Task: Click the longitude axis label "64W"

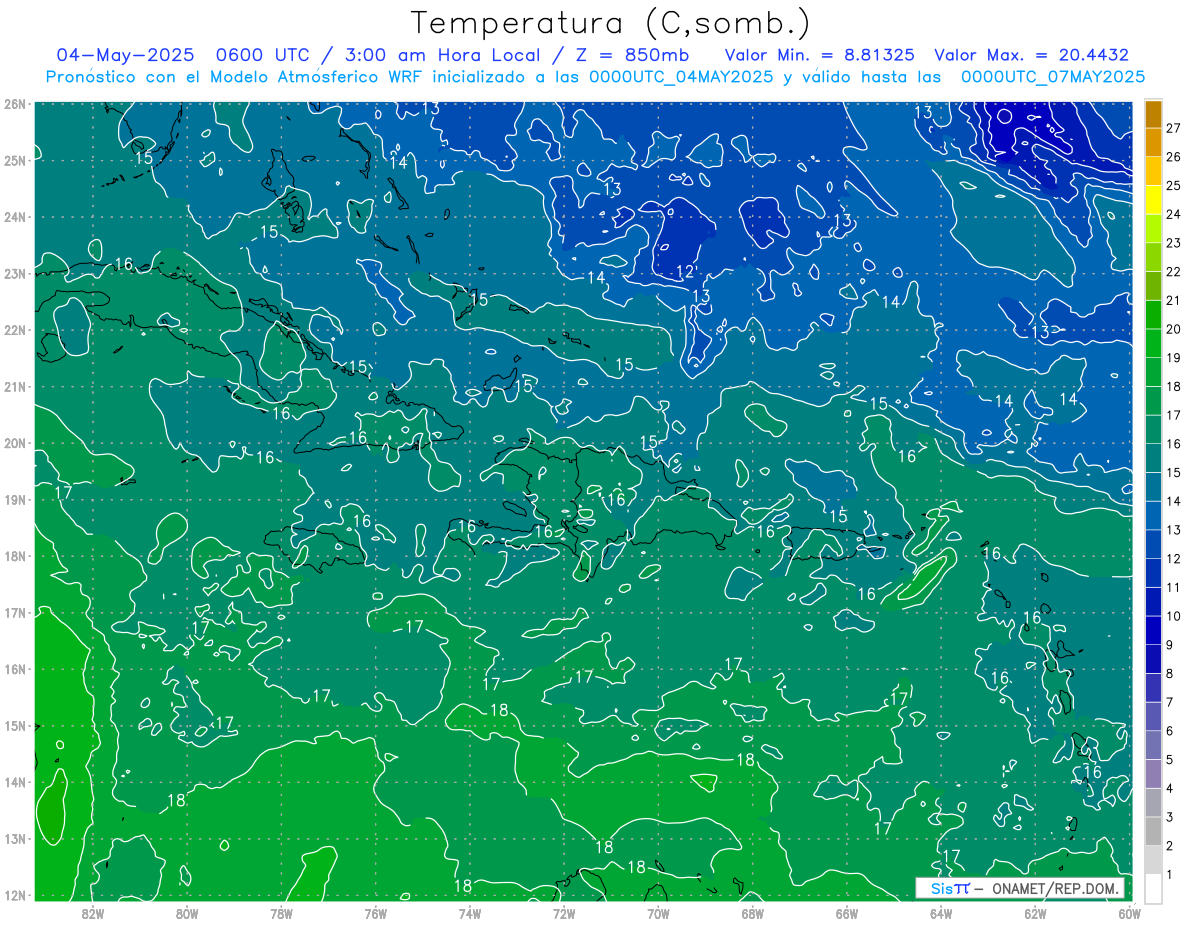Action: 940,912
